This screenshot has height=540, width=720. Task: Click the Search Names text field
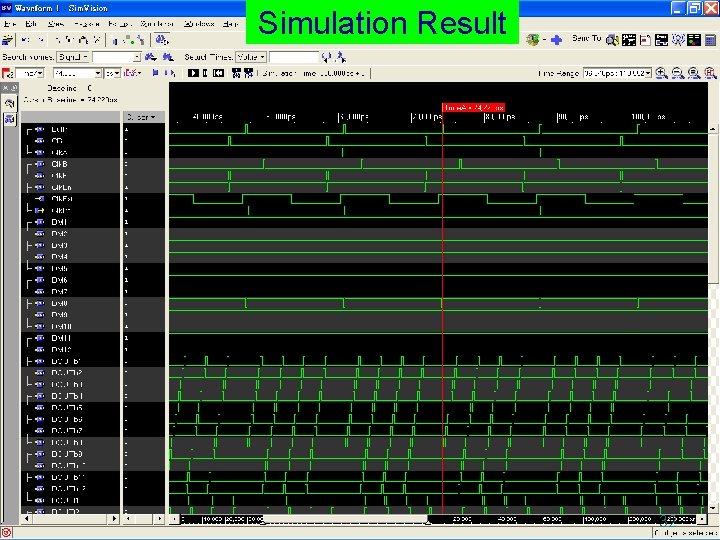[113, 57]
